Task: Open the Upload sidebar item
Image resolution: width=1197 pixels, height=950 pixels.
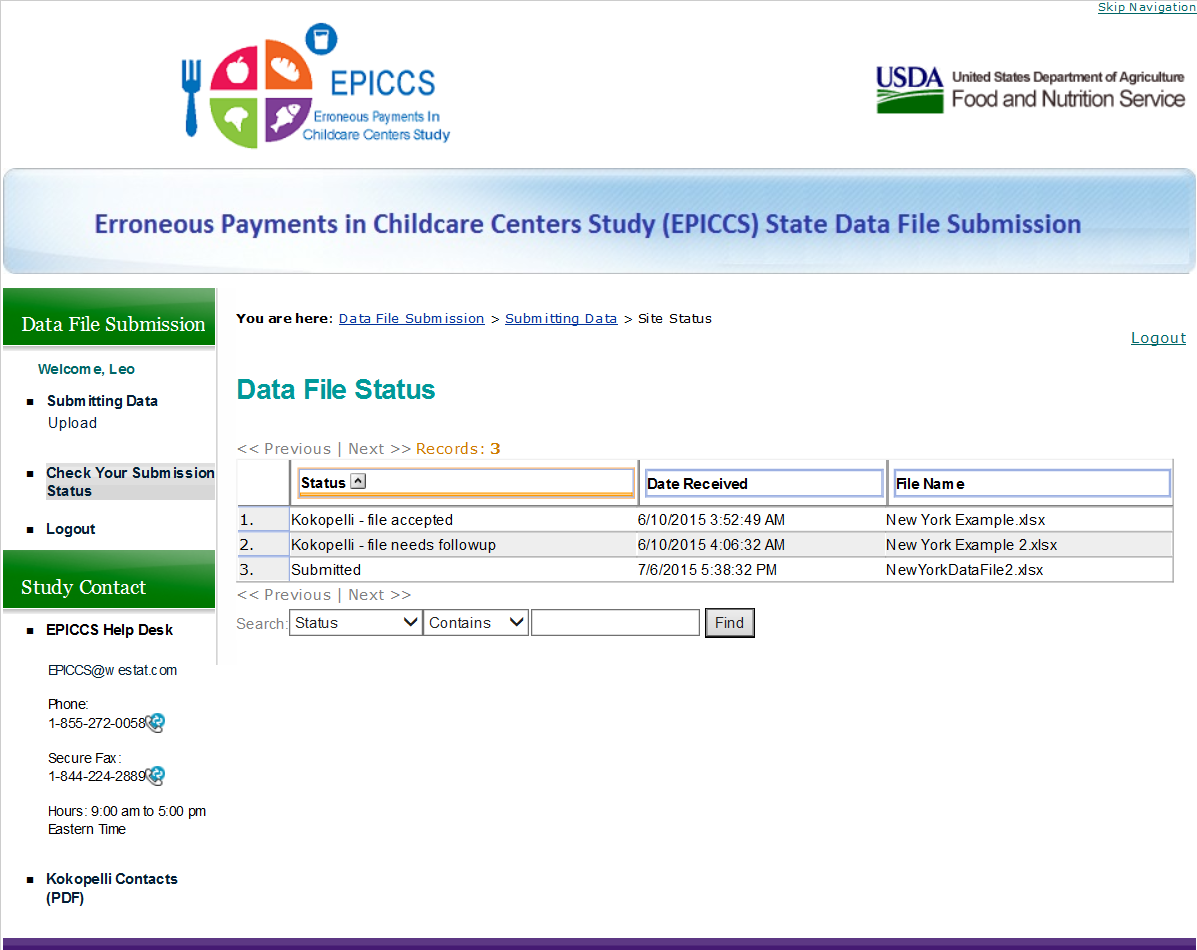Action: tap(73, 423)
